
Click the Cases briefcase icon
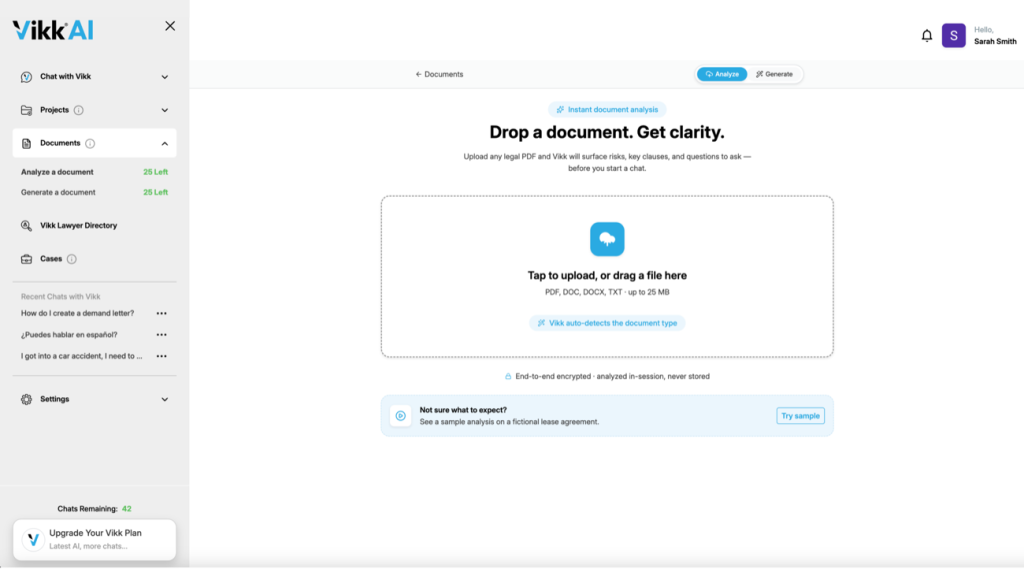[26, 259]
